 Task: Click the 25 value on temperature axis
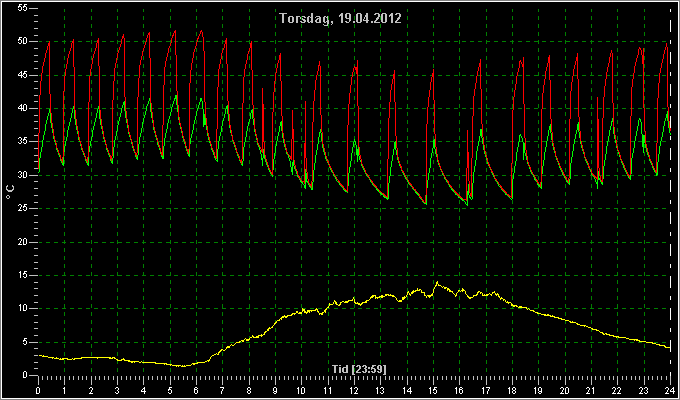tap(23, 209)
